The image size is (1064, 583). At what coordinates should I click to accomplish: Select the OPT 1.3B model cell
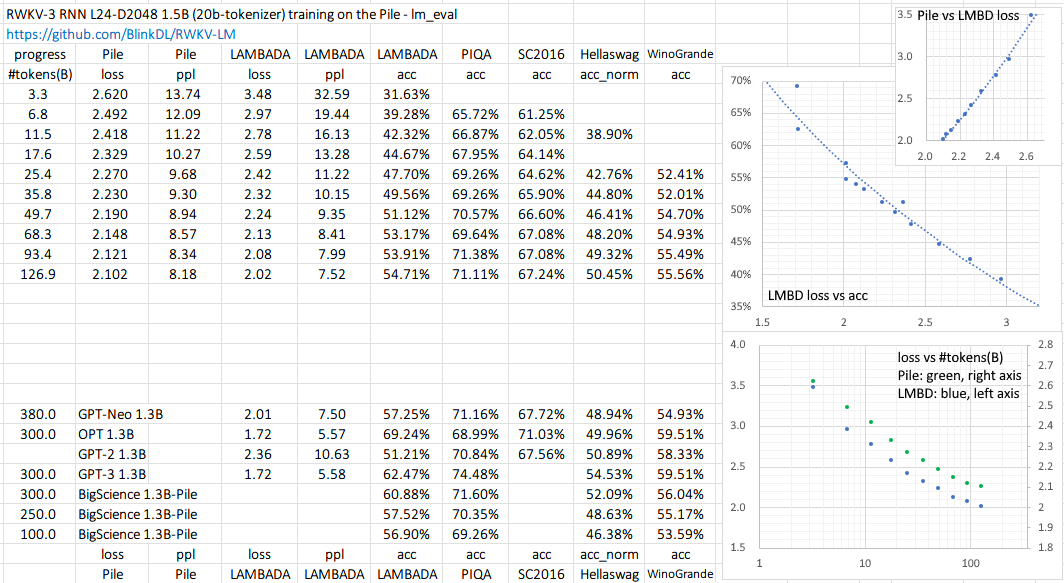coord(106,435)
